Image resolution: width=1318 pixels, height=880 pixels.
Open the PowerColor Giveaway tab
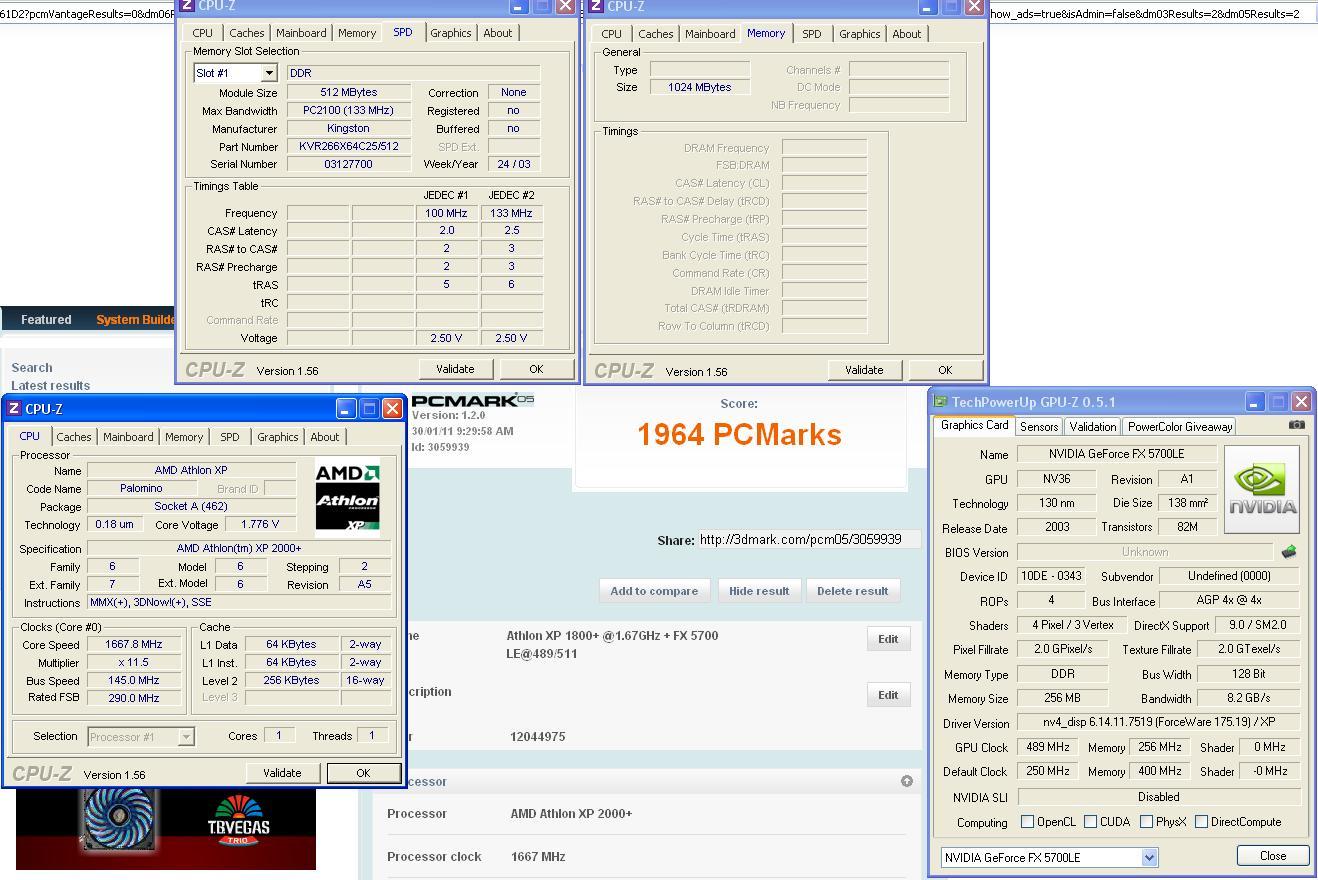[1180, 426]
